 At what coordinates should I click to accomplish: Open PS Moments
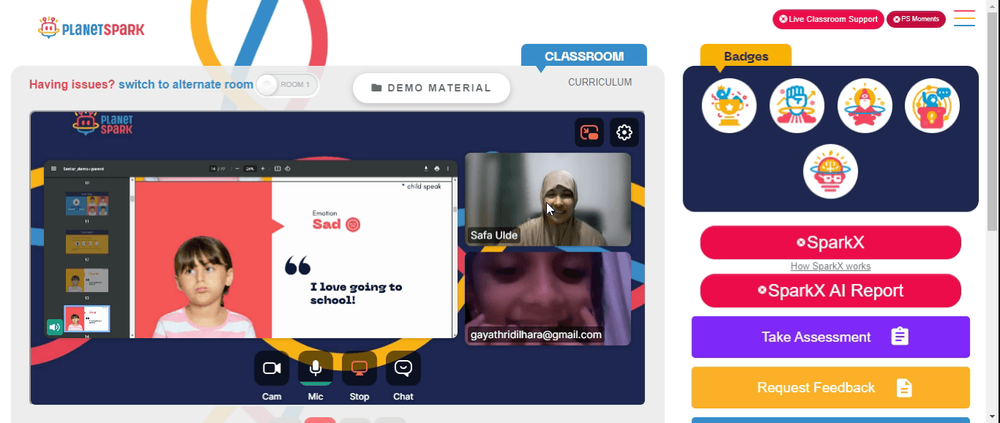tap(916, 19)
